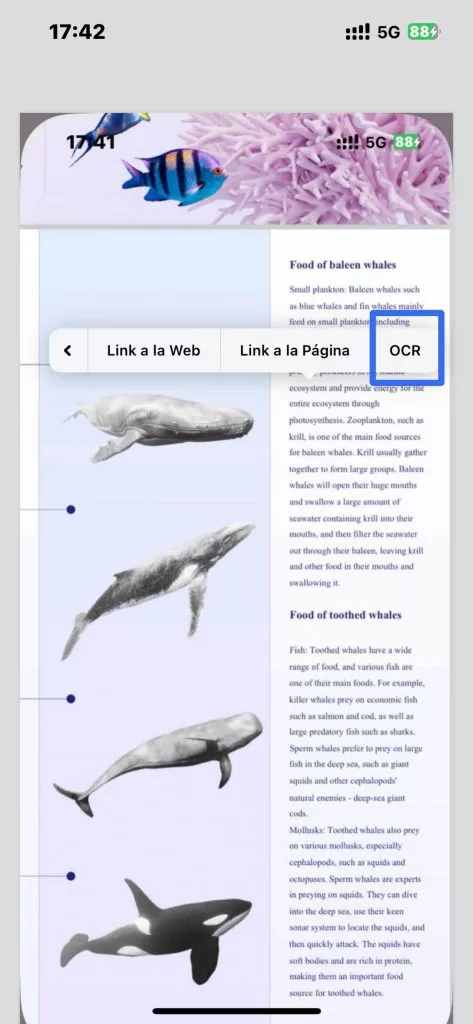Tap timeline dot above killer whale
The width and height of the screenshot is (473, 1024).
pyautogui.click(x=71, y=876)
